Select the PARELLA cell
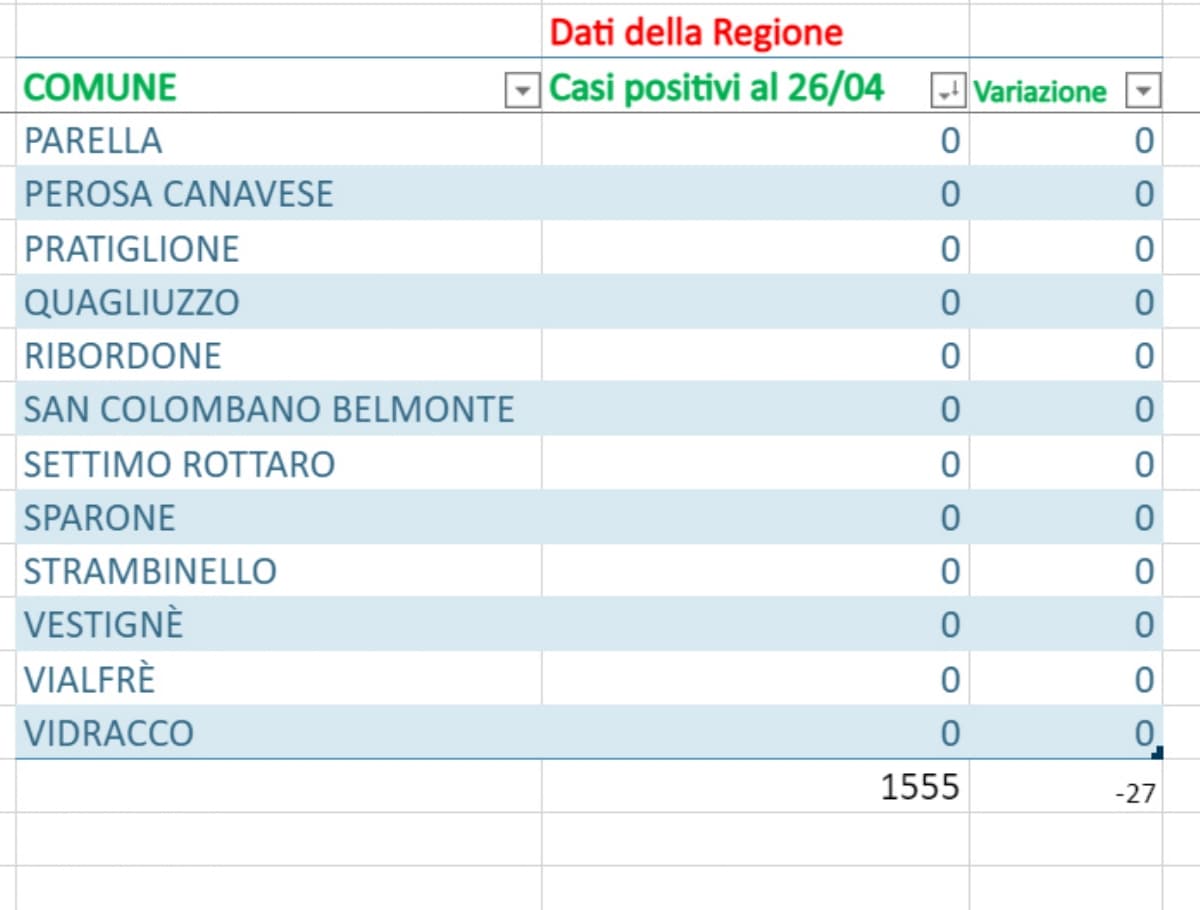Screen dimensions: 1200x910 tap(93, 140)
